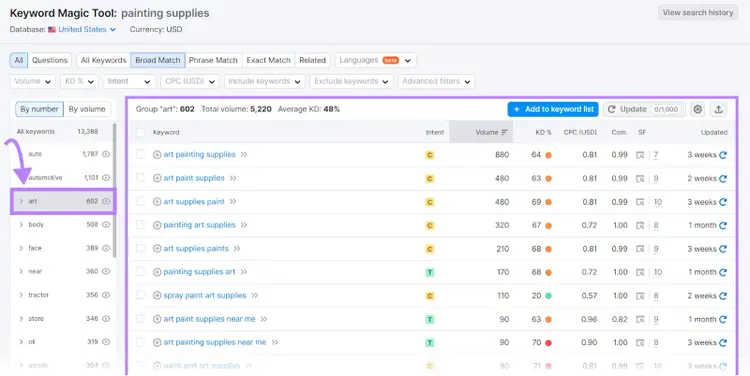Image resolution: width=750 pixels, height=376 pixels.
Task: Toggle eye icon for 'auto' group
Action: point(106,154)
